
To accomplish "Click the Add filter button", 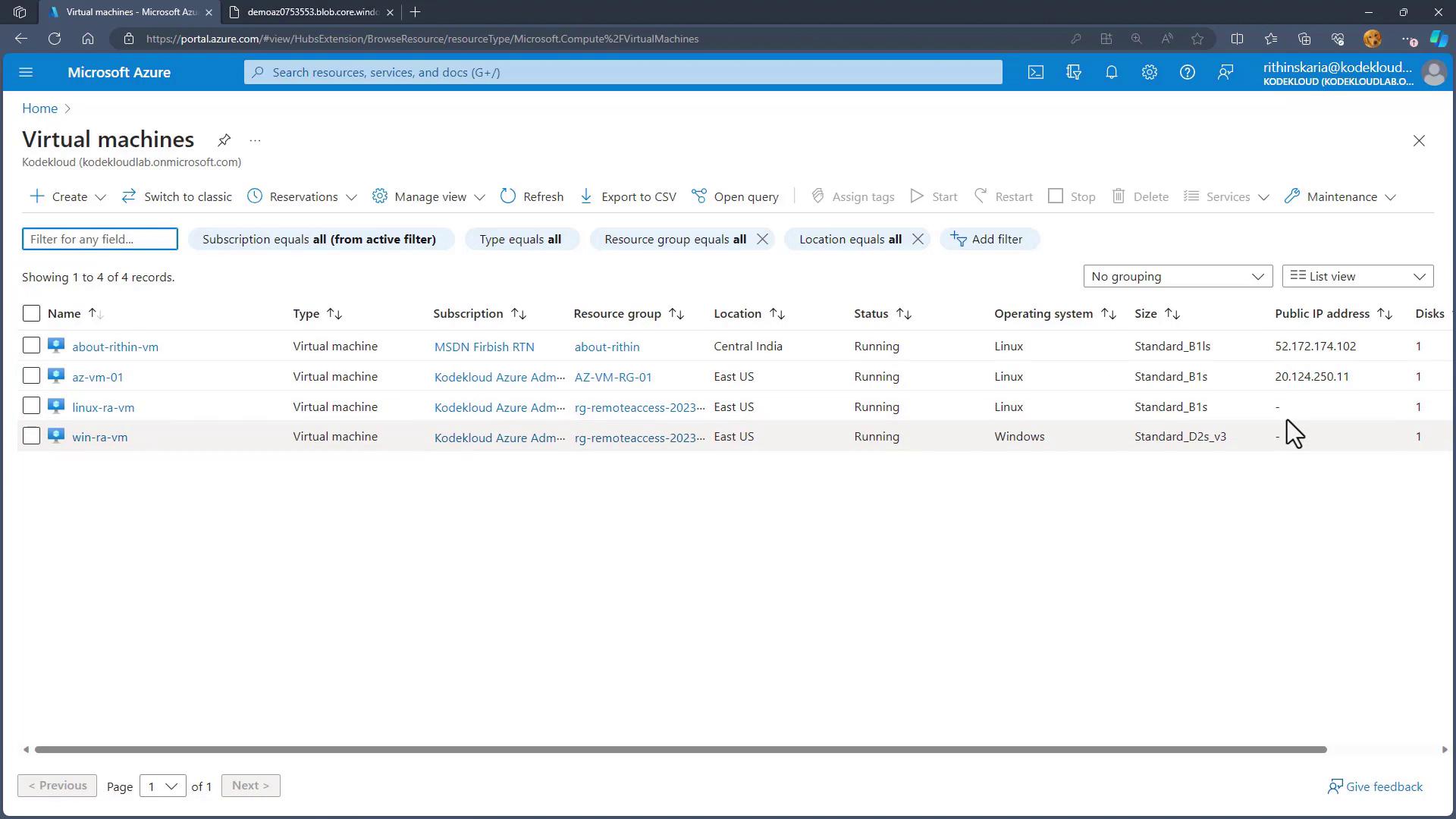I will (988, 239).
